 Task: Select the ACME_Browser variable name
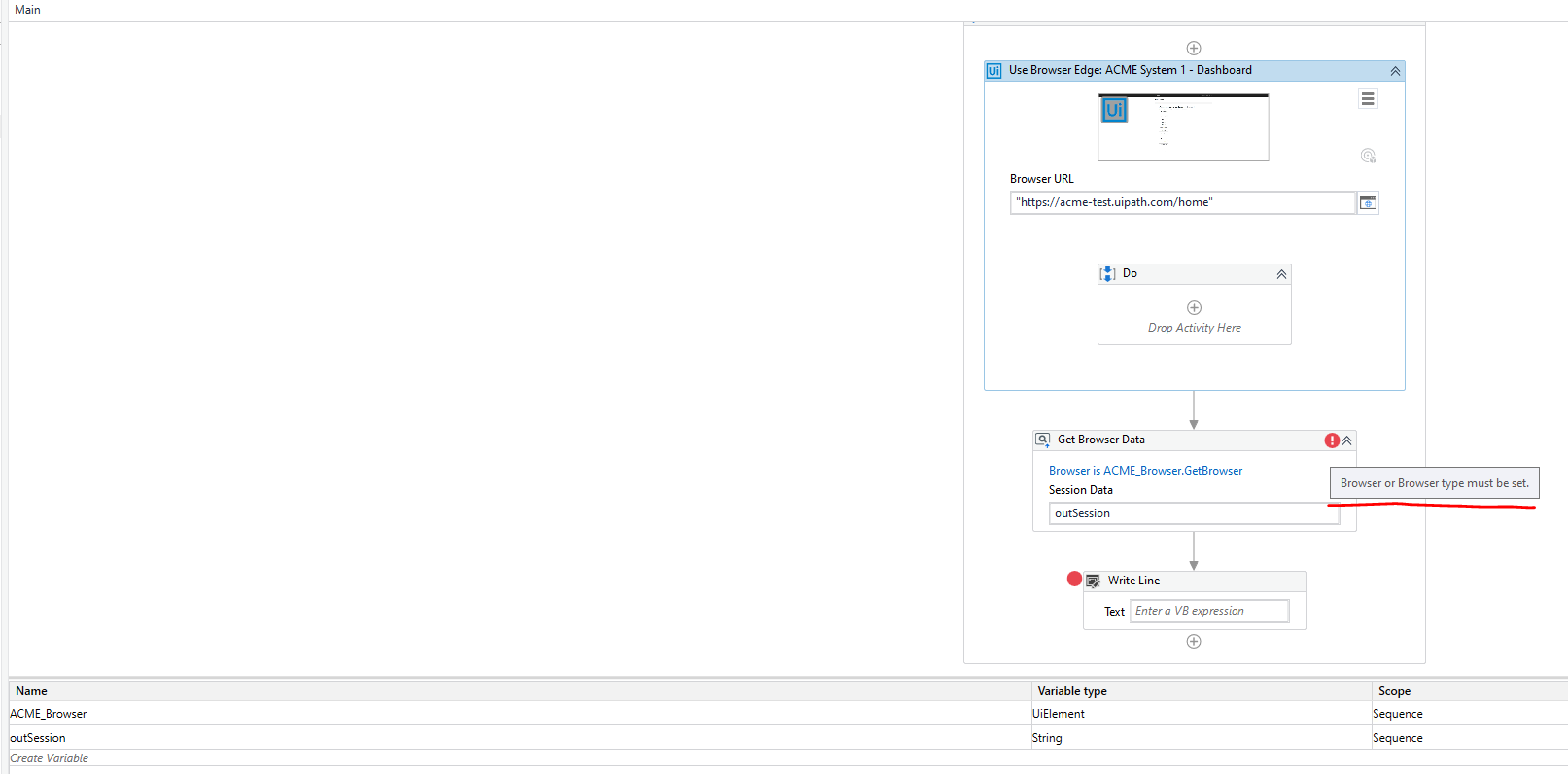(48, 714)
